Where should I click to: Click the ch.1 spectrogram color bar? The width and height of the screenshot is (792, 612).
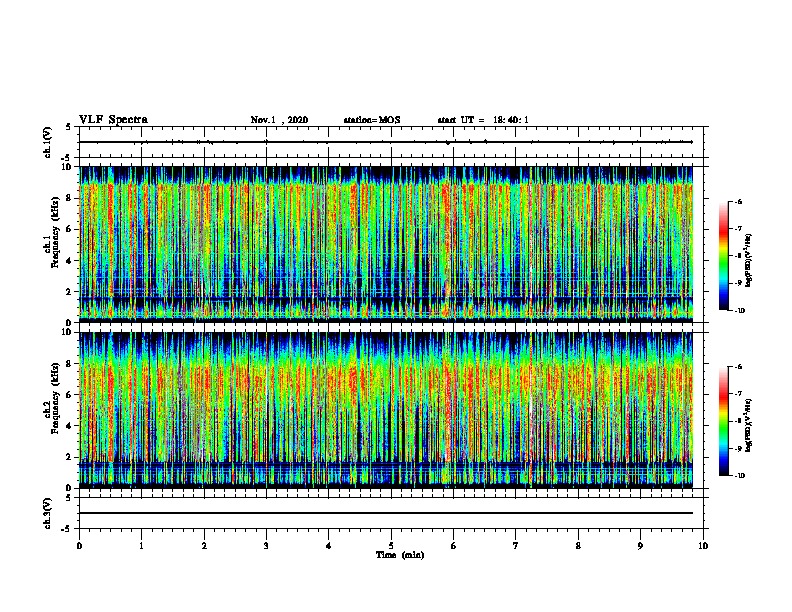[x=723, y=256]
